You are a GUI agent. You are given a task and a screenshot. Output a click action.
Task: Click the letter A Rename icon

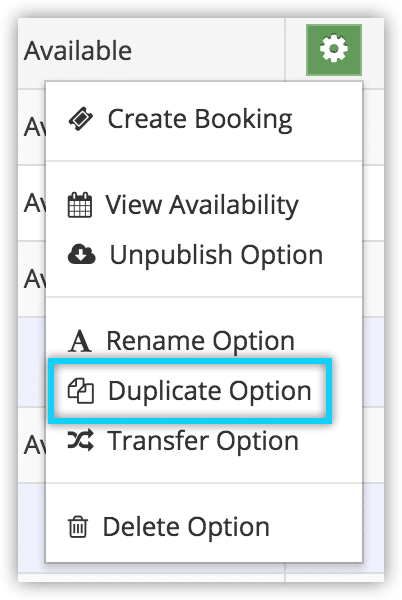80,341
